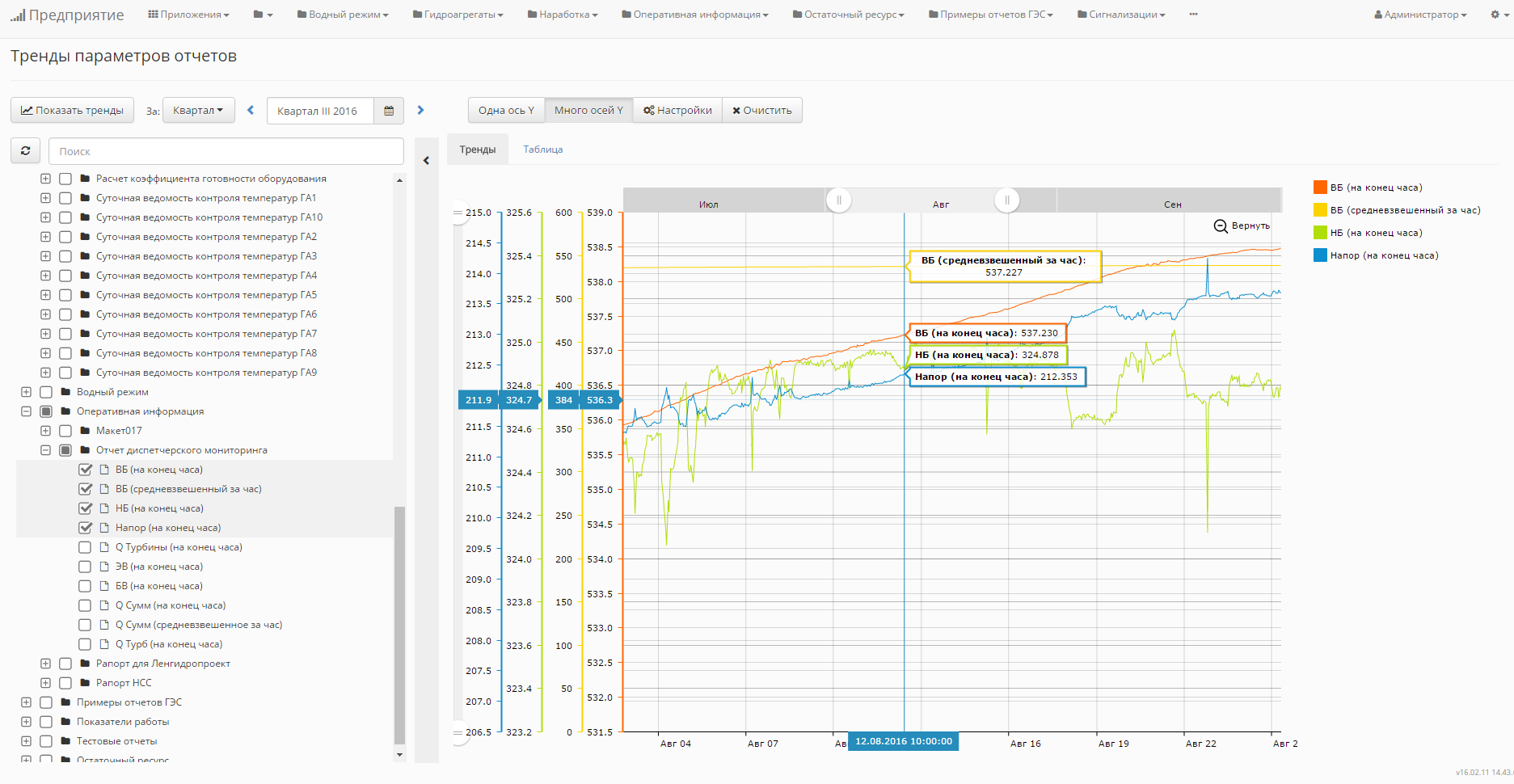Go to the previous quarter with the left arrow
Viewport: 1514px width, 784px height.
pos(251,111)
